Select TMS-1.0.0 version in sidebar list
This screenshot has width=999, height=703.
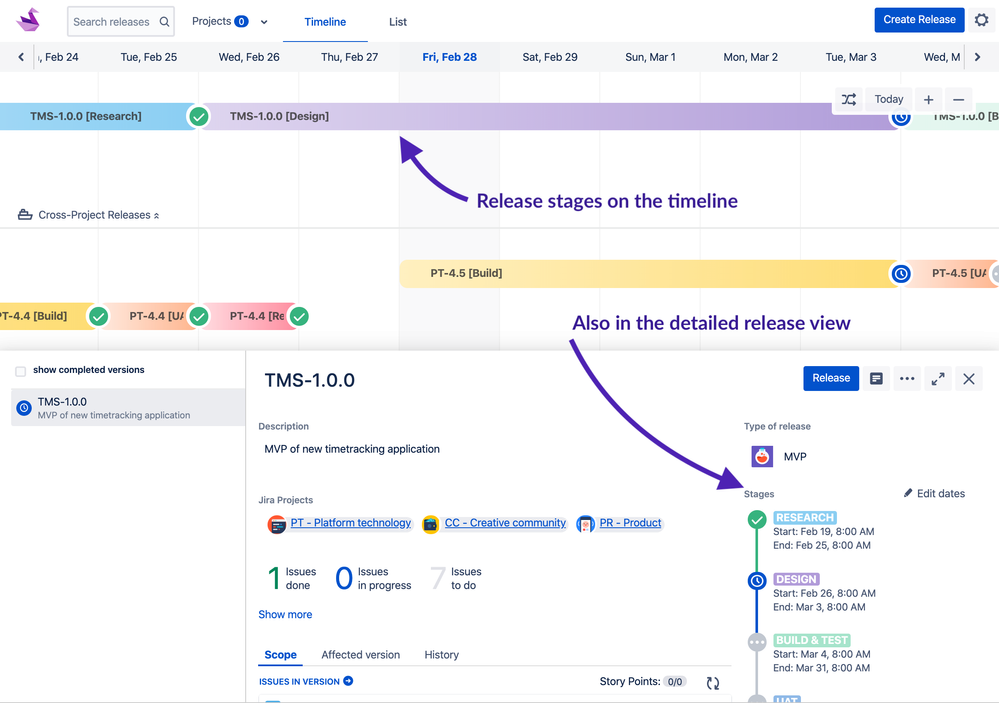(x=128, y=408)
